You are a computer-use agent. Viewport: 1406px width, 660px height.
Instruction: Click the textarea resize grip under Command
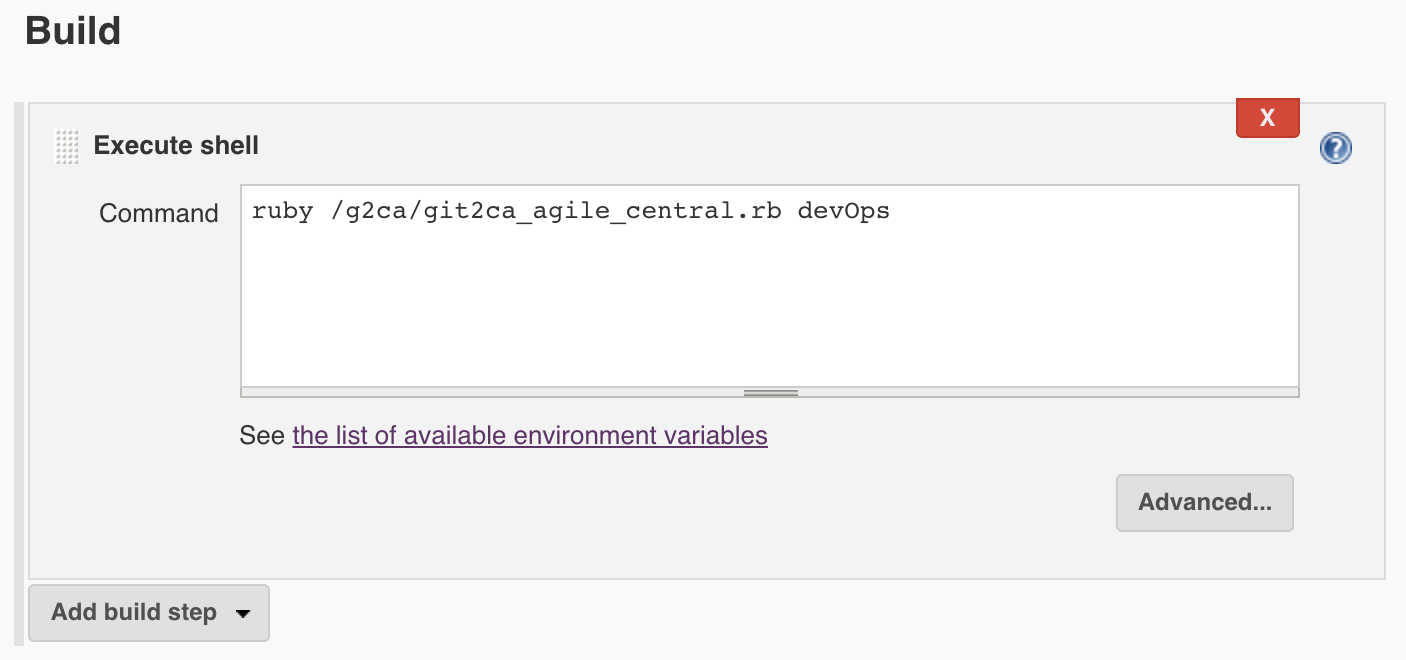[x=770, y=393]
